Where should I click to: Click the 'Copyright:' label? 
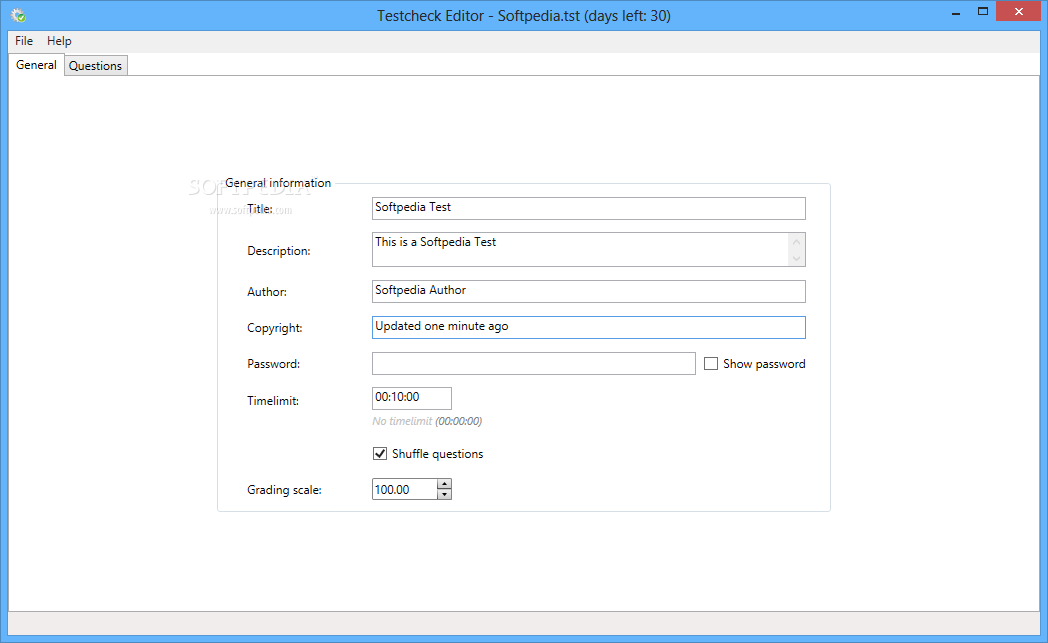(275, 328)
